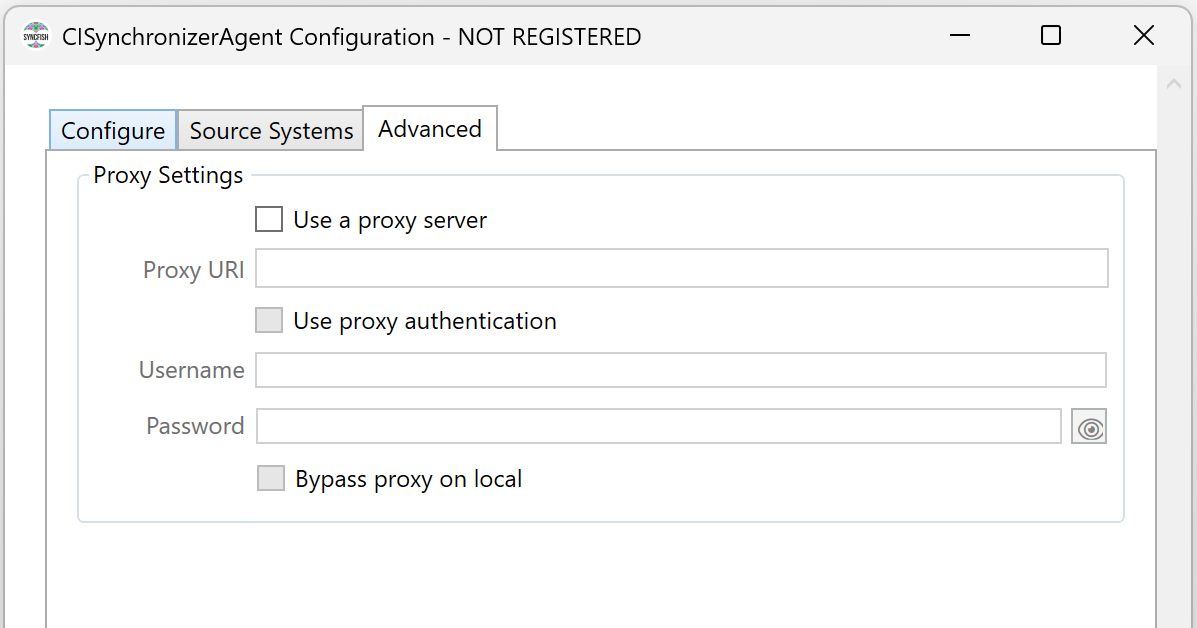Click the Password entry field

tap(659, 426)
